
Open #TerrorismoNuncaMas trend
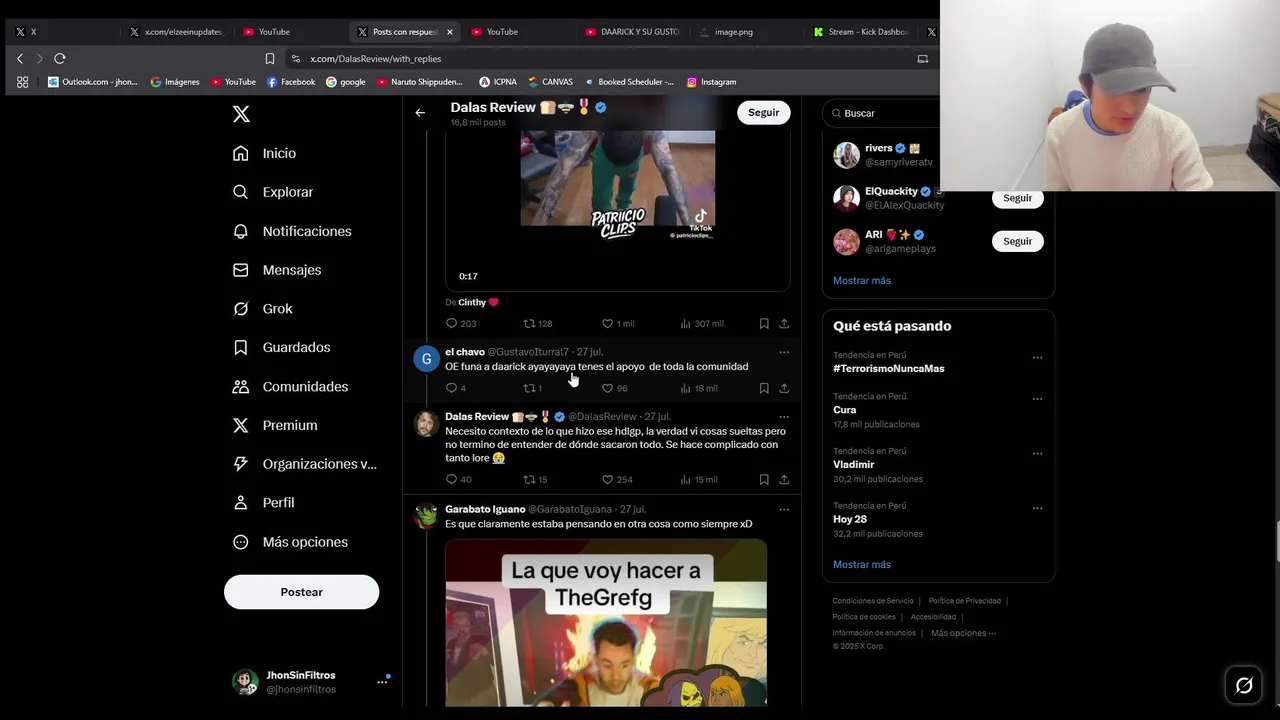coord(888,368)
